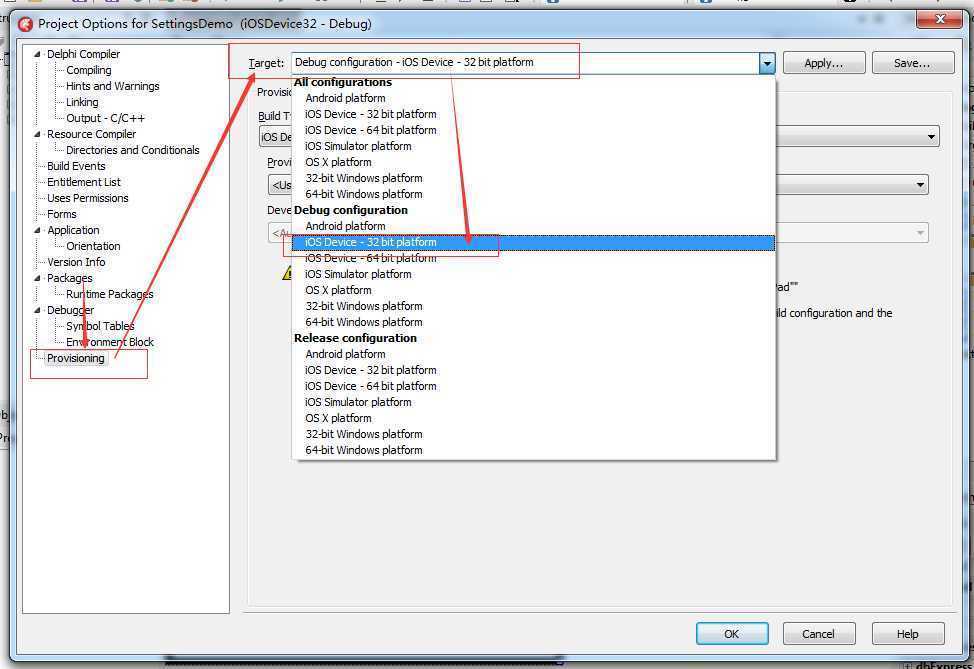The image size is (974, 669).
Task: Choose iOS Device 32 bit under Release configuration
Action: point(534,370)
